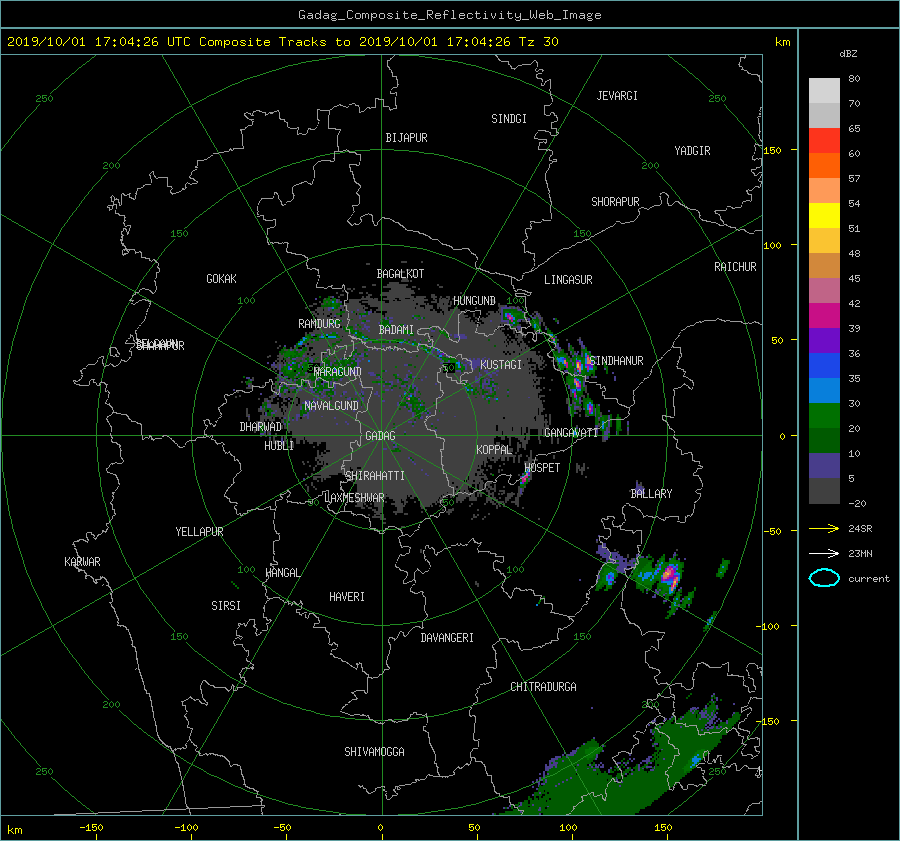900x841 pixels.
Task: Click the 'HUNGUND' city label
Action: (474, 301)
